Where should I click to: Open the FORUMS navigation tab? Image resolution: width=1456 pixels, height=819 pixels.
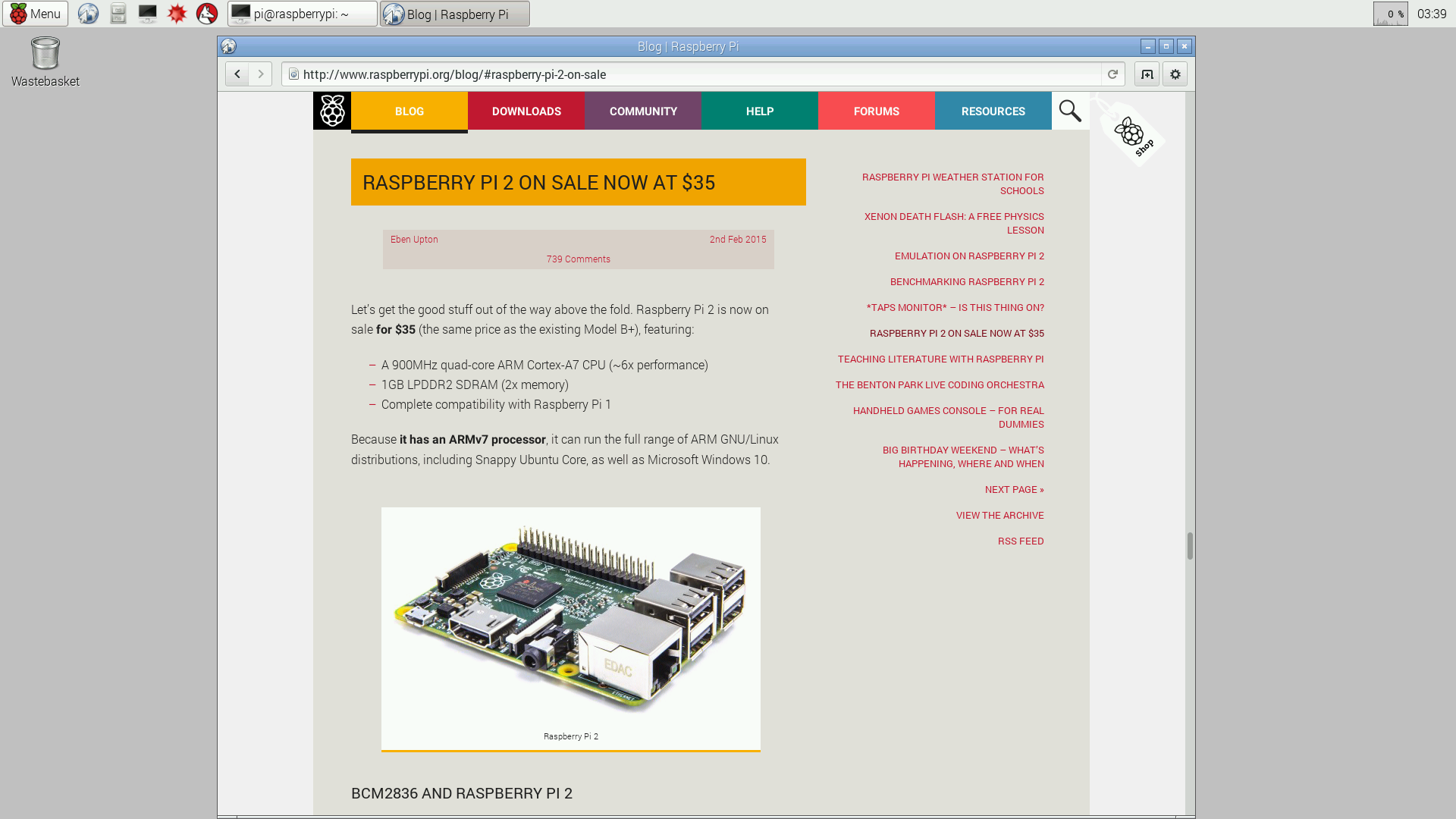coord(877,111)
